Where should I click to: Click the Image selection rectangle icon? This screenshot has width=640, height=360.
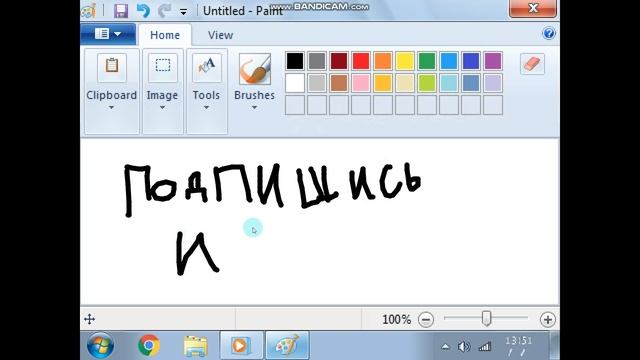point(162,67)
